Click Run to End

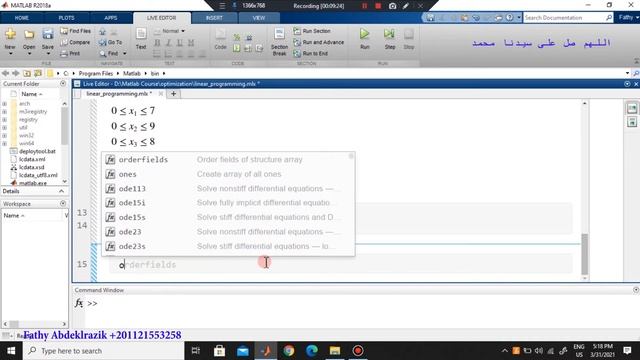point(311,53)
